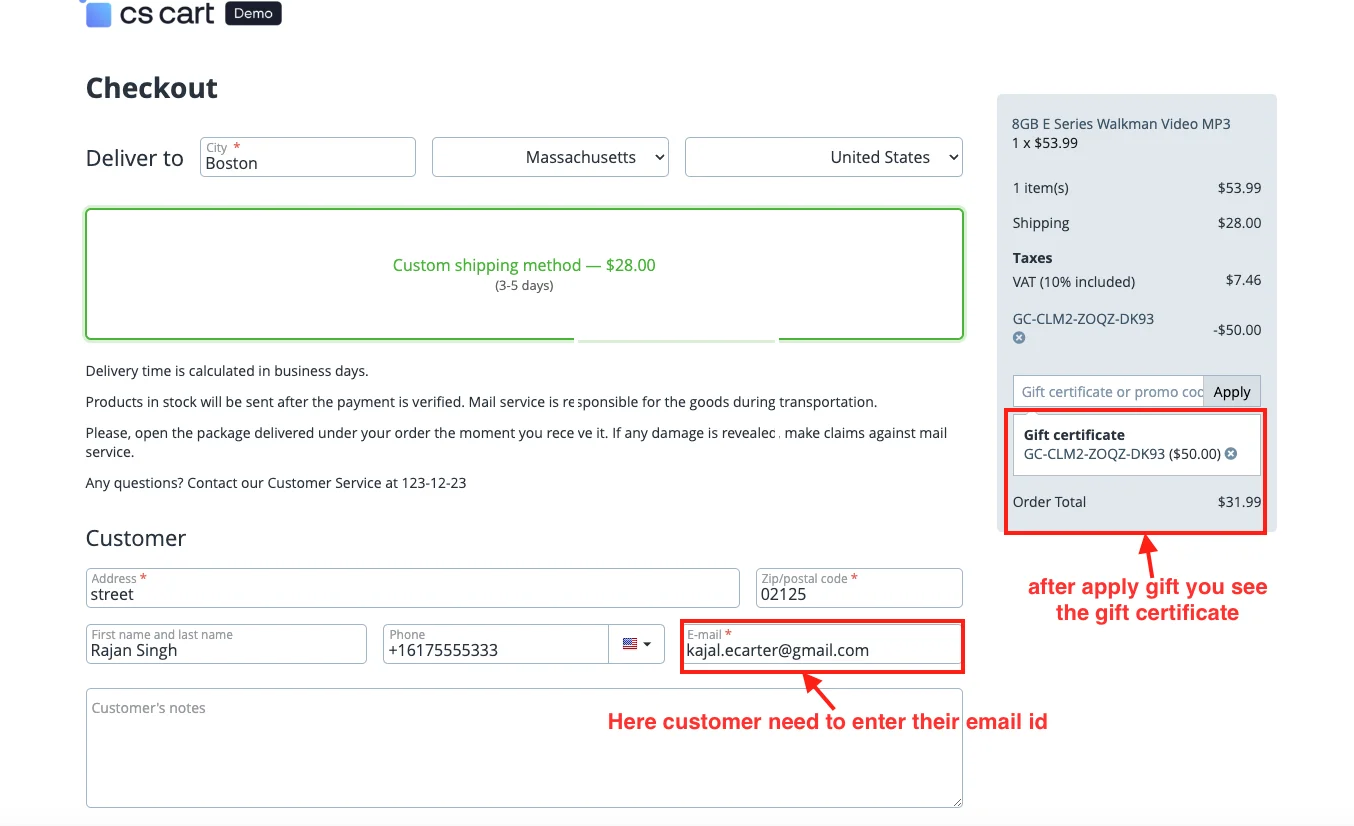Remove the GC-CLM2-ZOQZ-DK93 discount line in summary
Image resolution: width=1354 pixels, height=826 pixels.
[x=1019, y=338]
